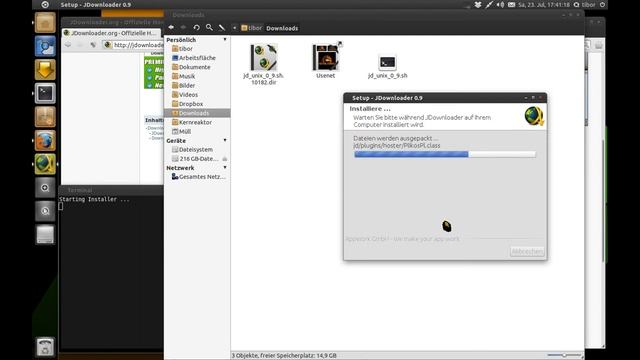Open Terminal from the launcher
Viewport: 640px width, 360px height.
[x=45, y=93]
